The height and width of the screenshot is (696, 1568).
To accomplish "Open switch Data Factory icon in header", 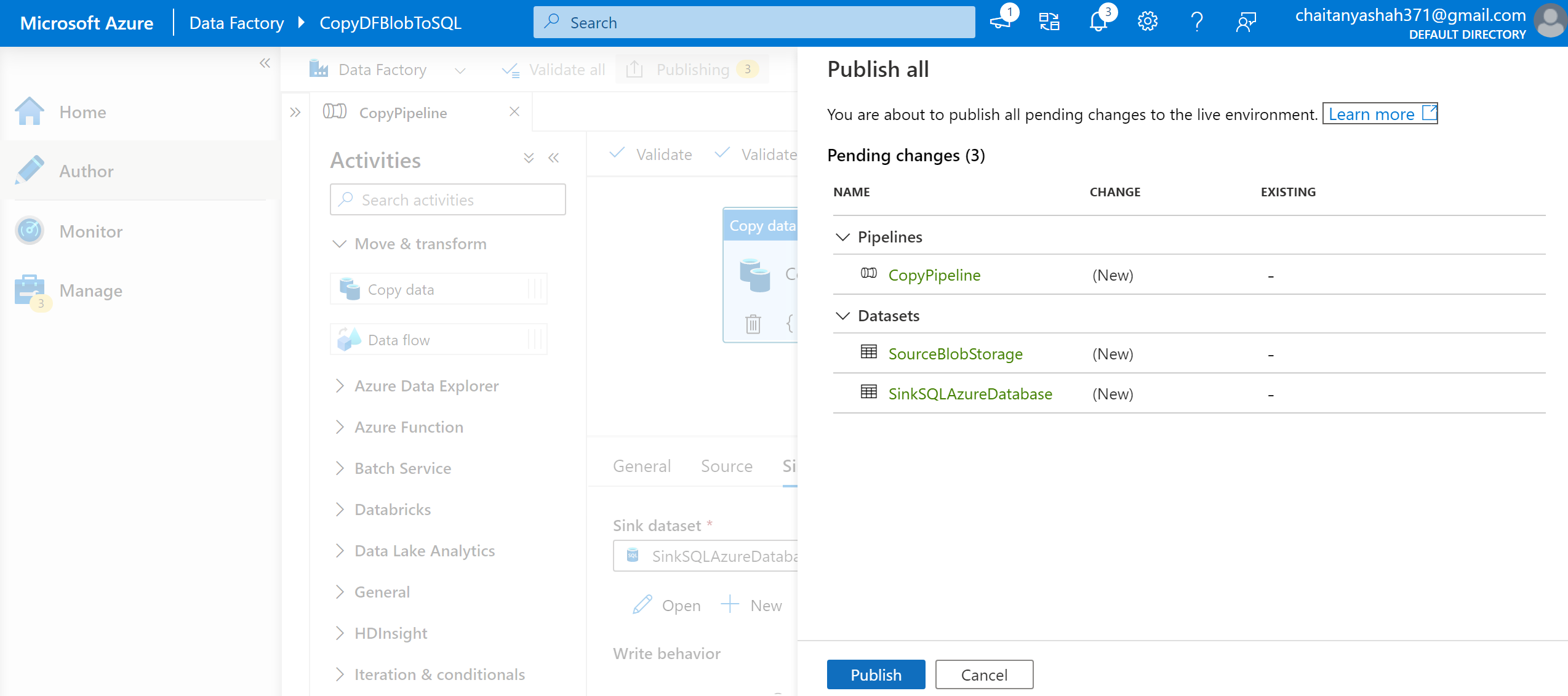I will (x=1049, y=22).
